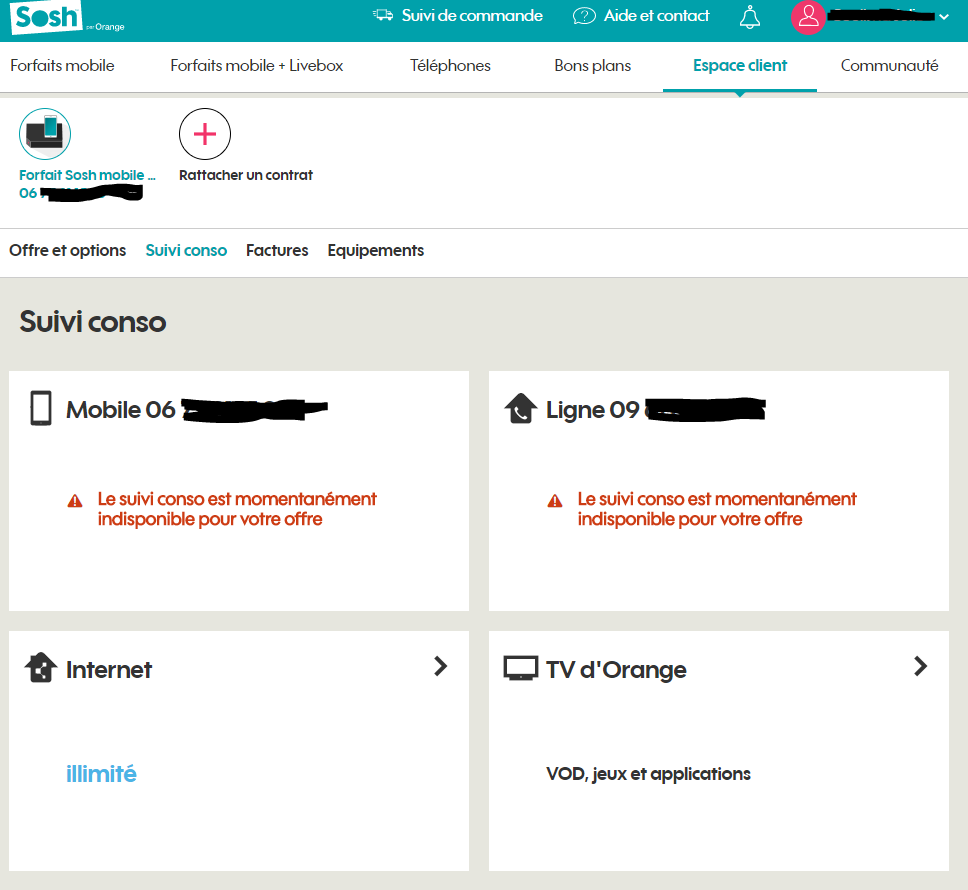Viewport: 968px width, 890px height.
Task: Select the Forfait Sosh mobile contract icon
Action: (45, 134)
